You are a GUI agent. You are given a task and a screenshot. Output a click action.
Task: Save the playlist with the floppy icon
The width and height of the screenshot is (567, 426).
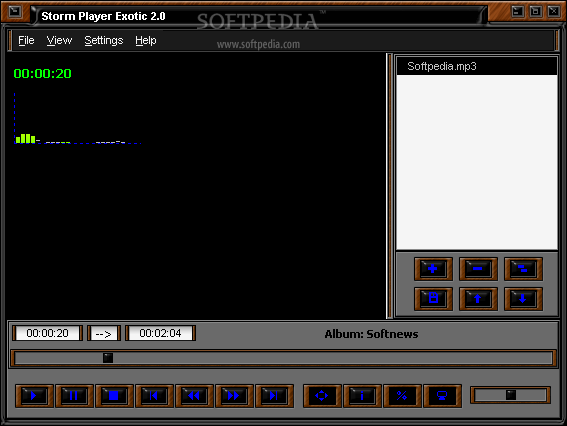[x=433, y=299]
